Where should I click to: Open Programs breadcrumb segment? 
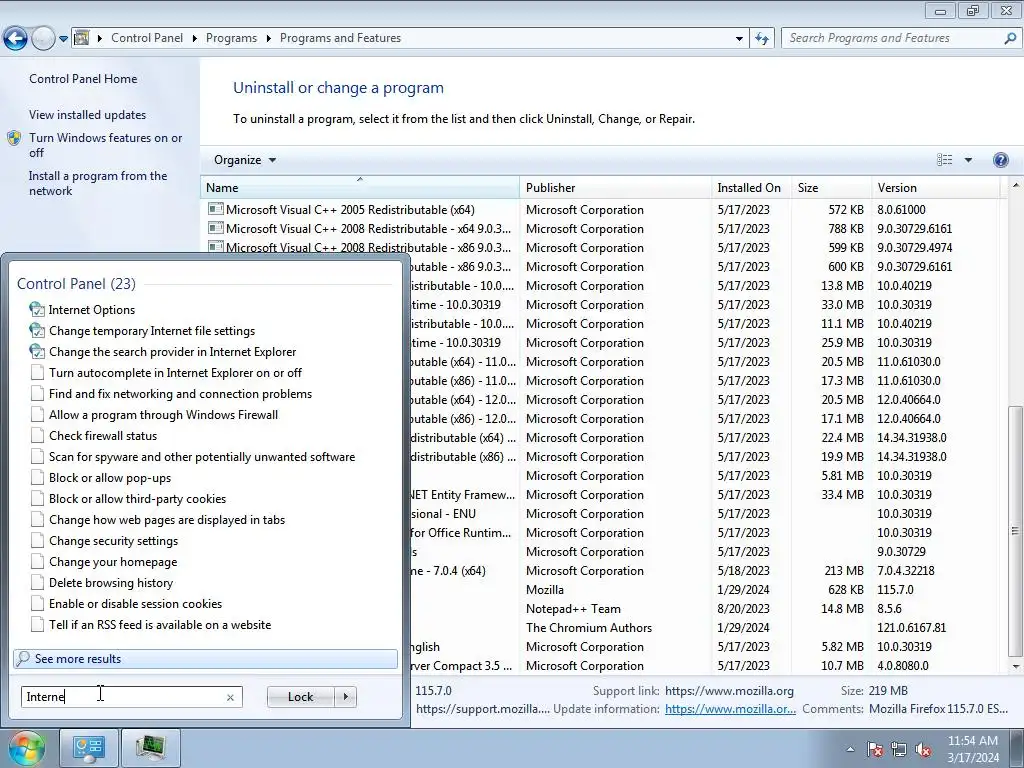pyautogui.click(x=231, y=38)
